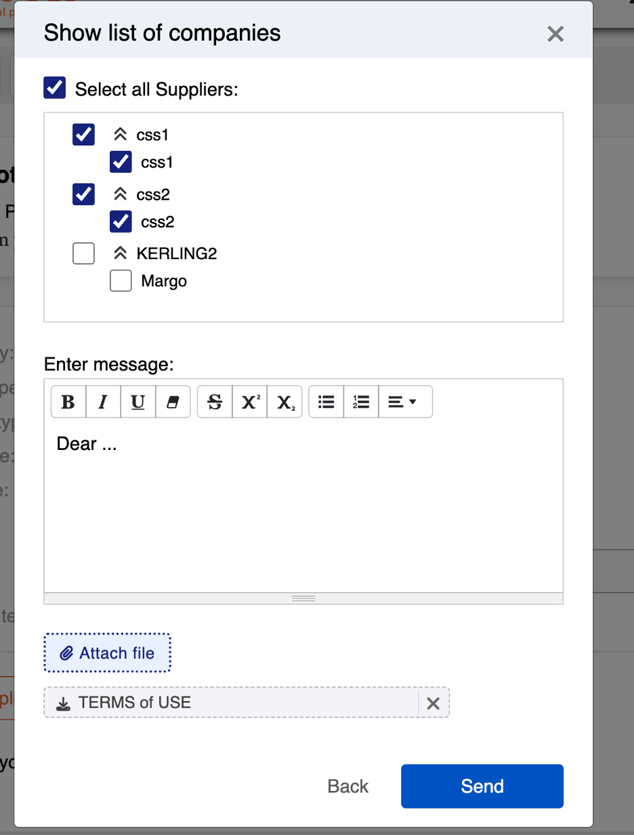Check the KERLING2 company checkbox

pos(84,253)
